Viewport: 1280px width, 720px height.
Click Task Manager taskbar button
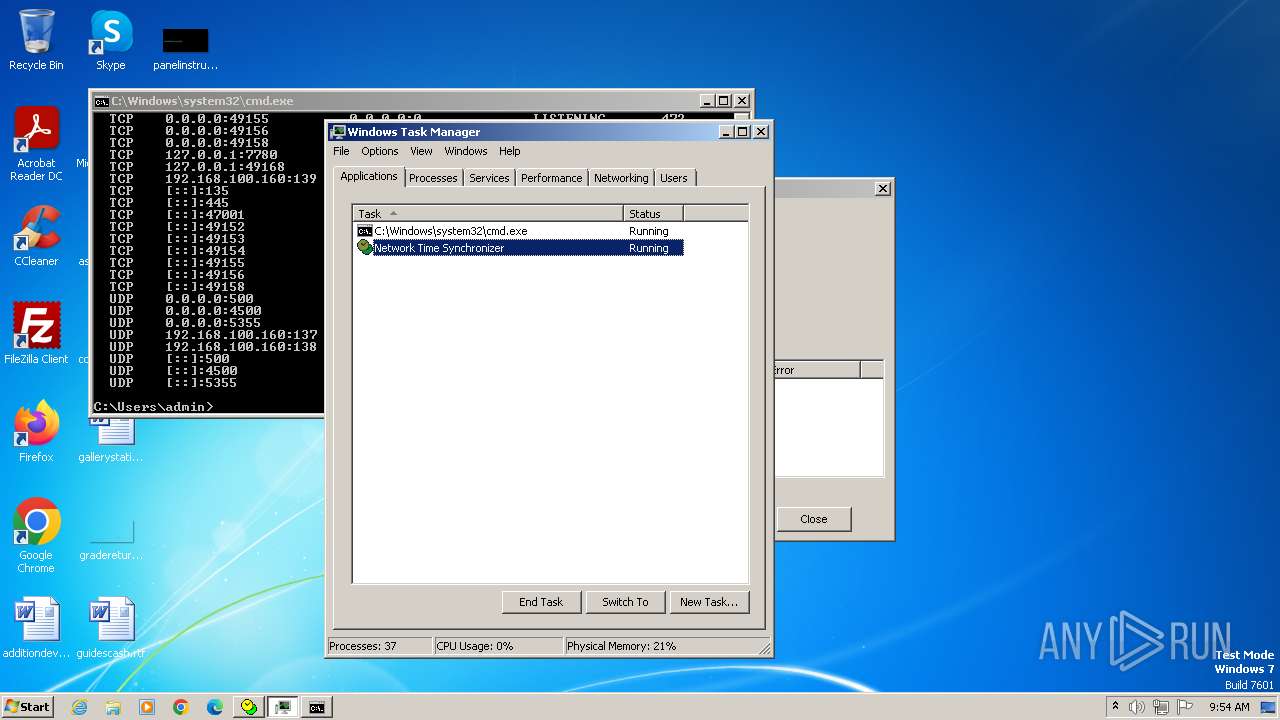click(283, 707)
